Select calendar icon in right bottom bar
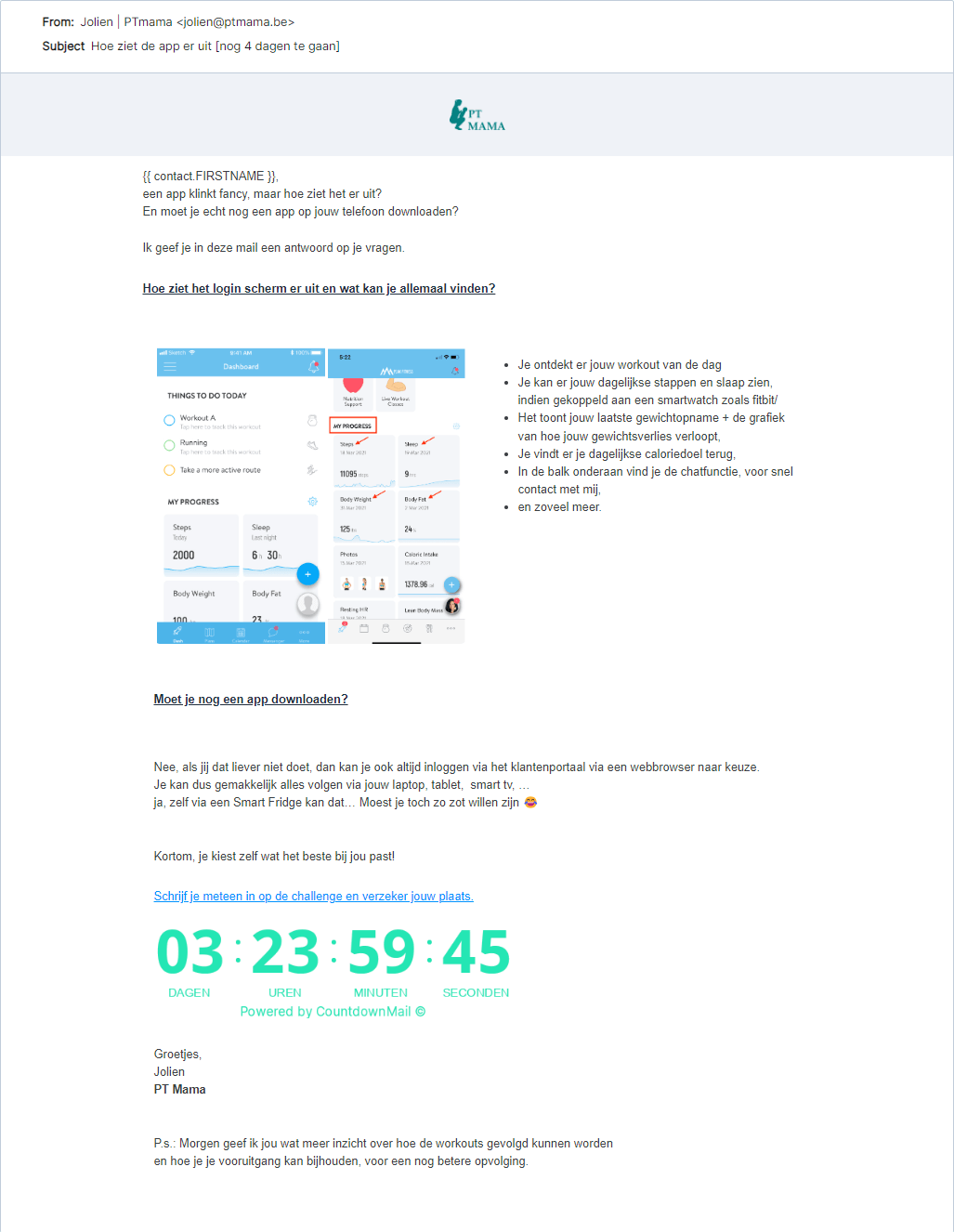This screenshot has width=954, height=1232. click(364, 629)
